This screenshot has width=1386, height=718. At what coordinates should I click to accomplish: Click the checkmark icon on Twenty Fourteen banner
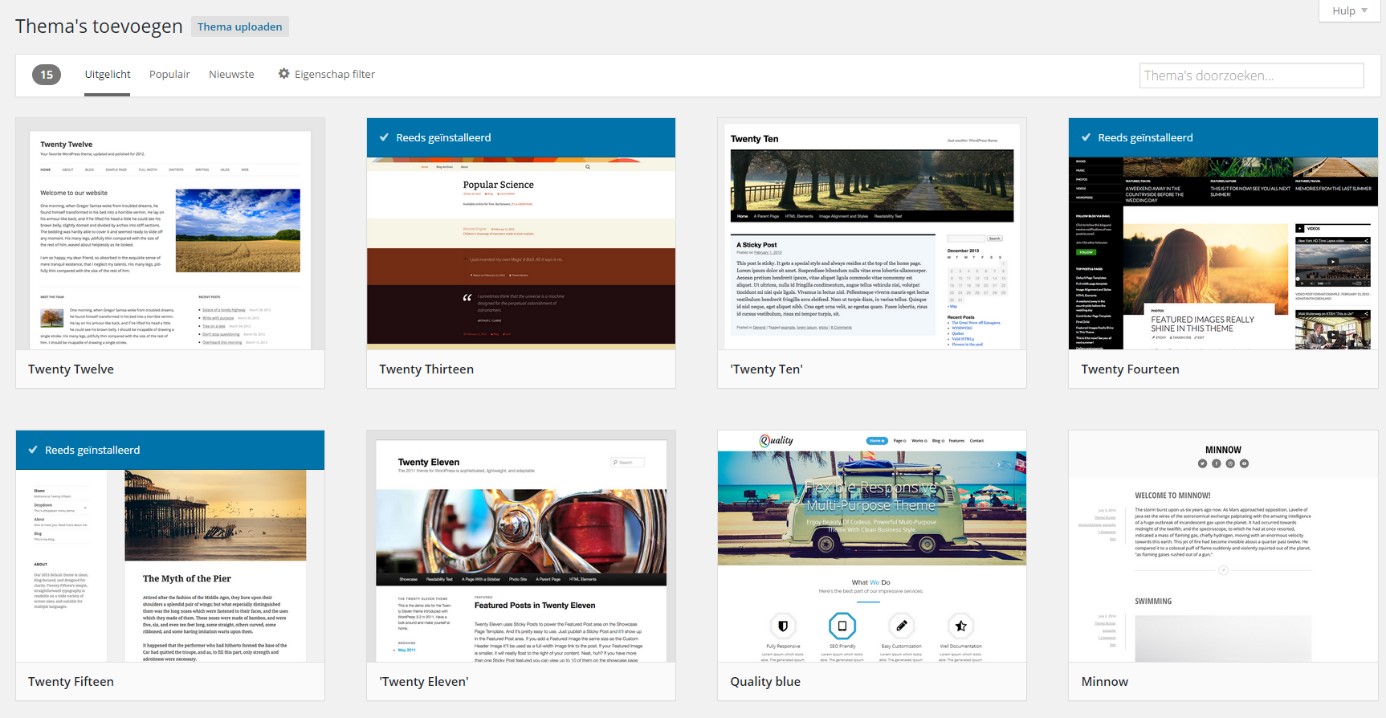click(x=1085, y=138)
